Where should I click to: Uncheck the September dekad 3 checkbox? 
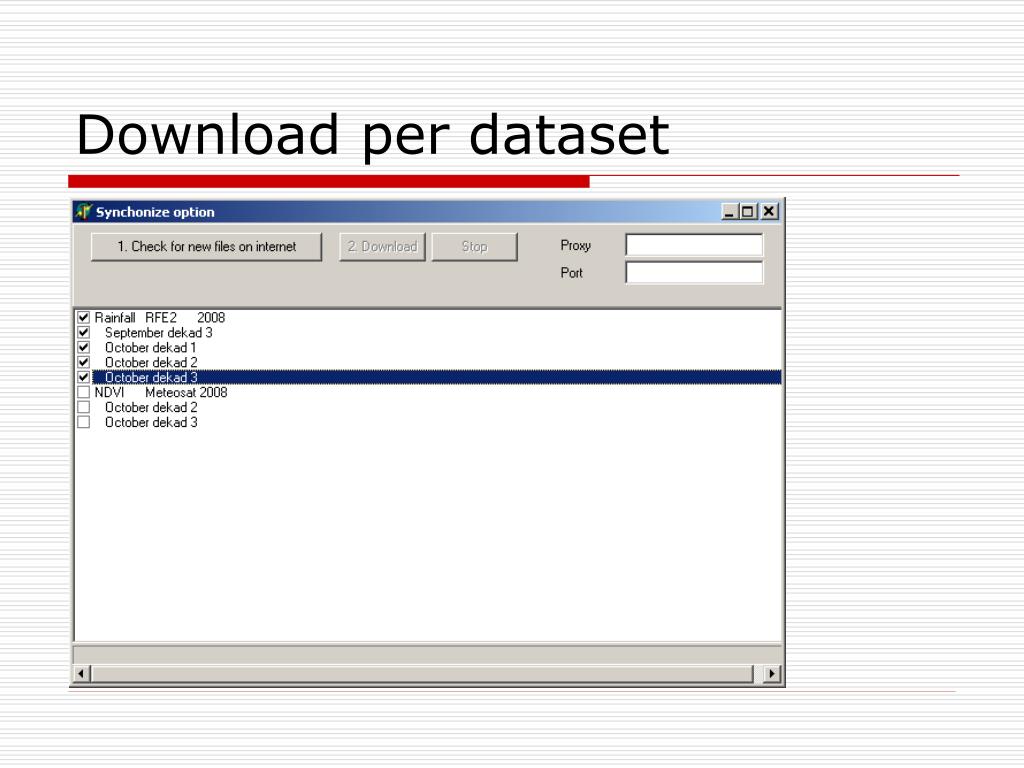(x=84, y=332)
